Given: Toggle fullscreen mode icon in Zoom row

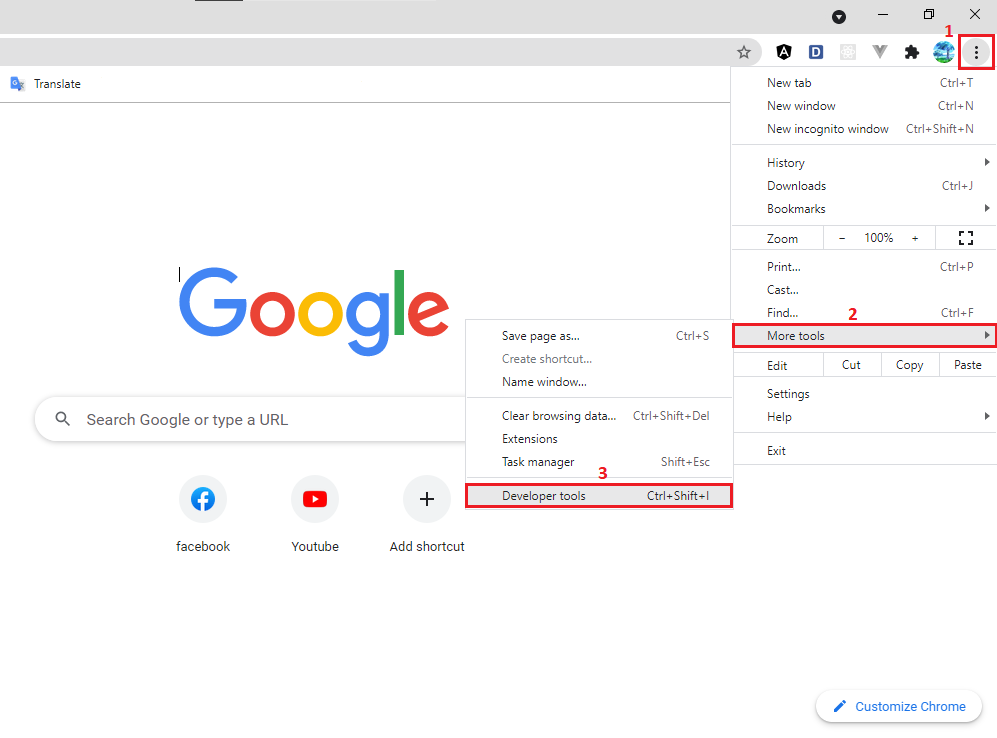Looking at the screenshot, I should point(965,238).
